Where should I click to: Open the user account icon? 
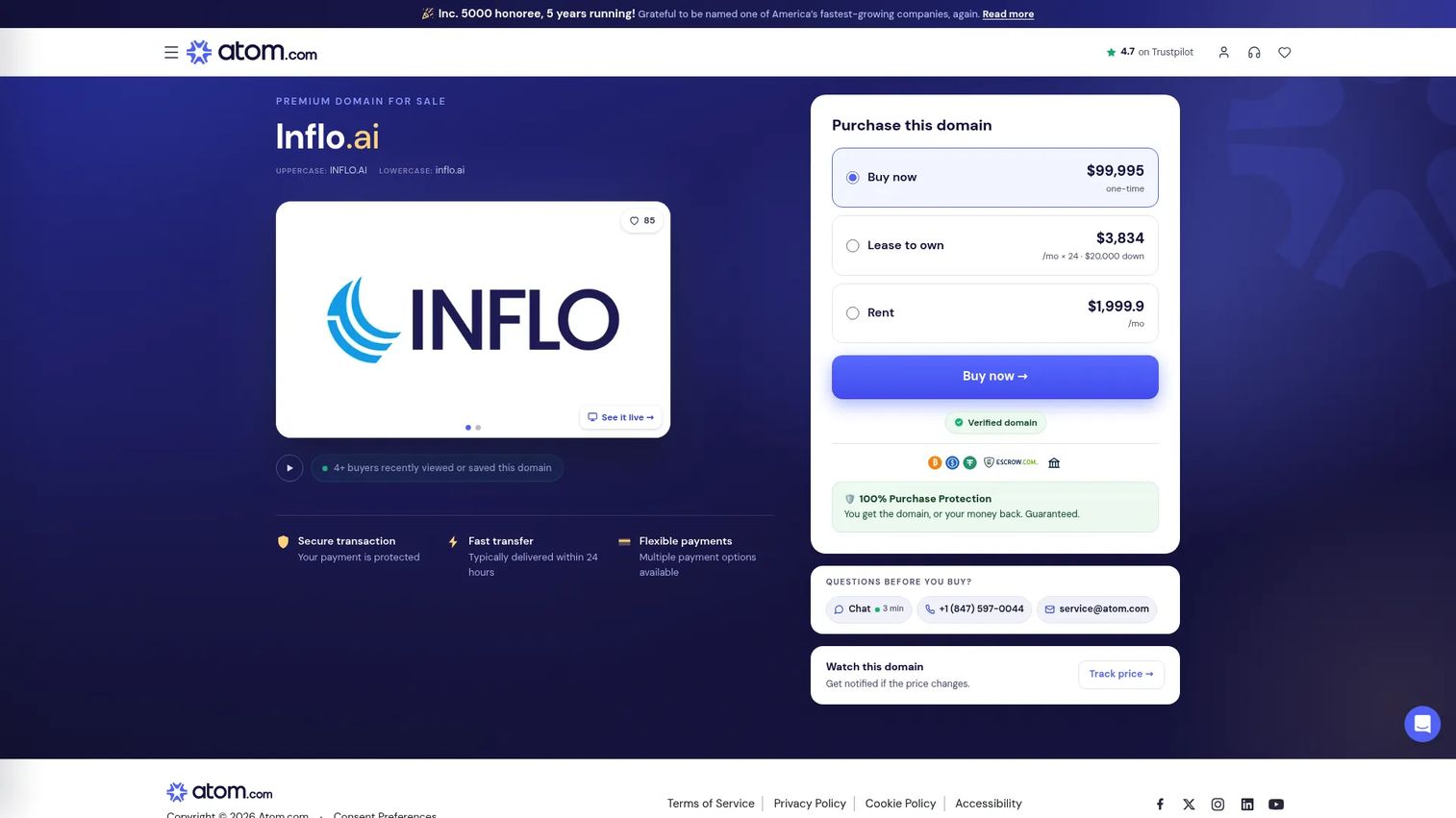pyautogui.click(x=1223, y=53)
